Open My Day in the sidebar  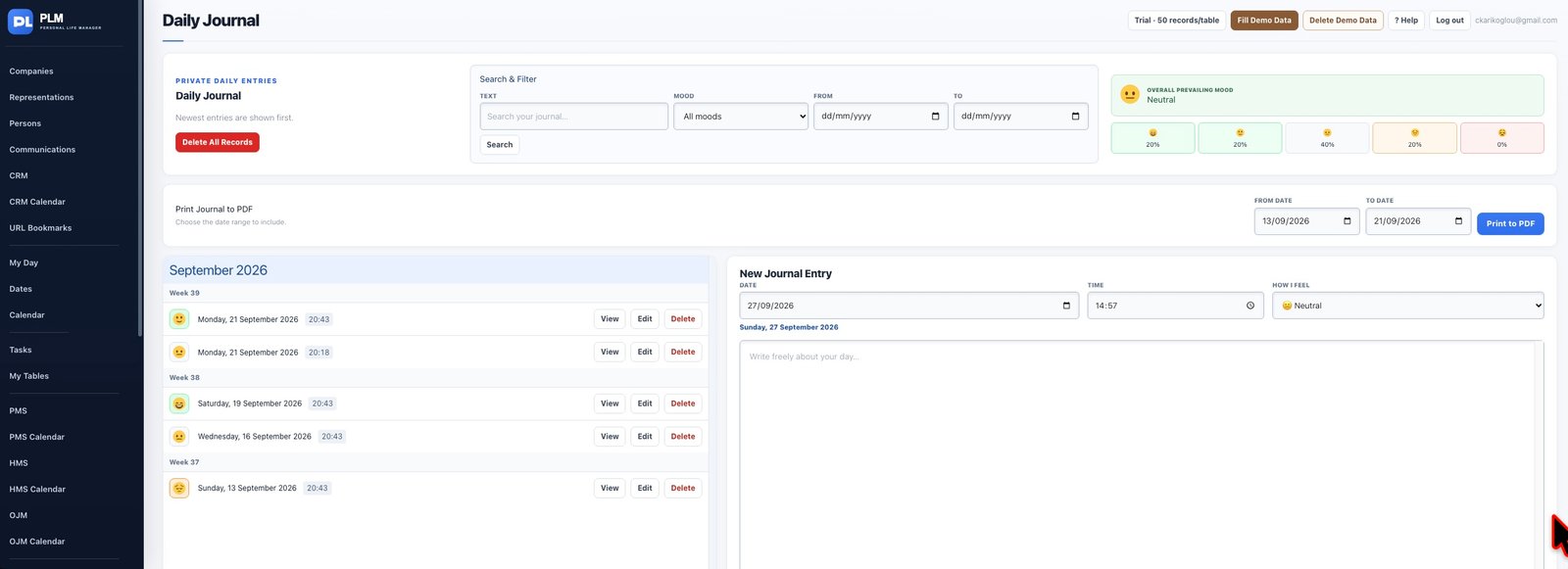tap(24, 263)
